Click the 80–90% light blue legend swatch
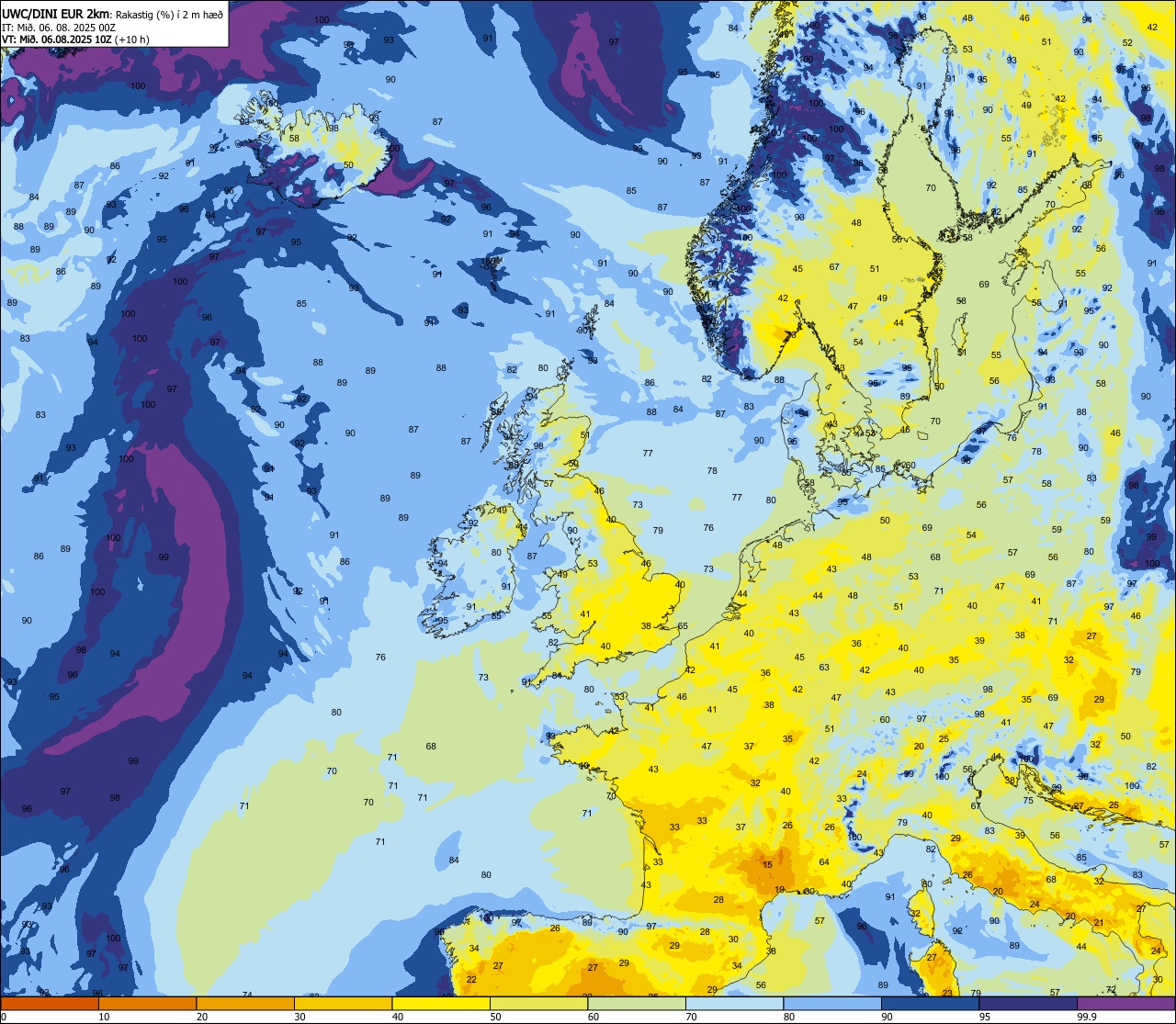The height and width of the screenshot is (1024, 1176). pyautogui.click(x=832, y=1003)
